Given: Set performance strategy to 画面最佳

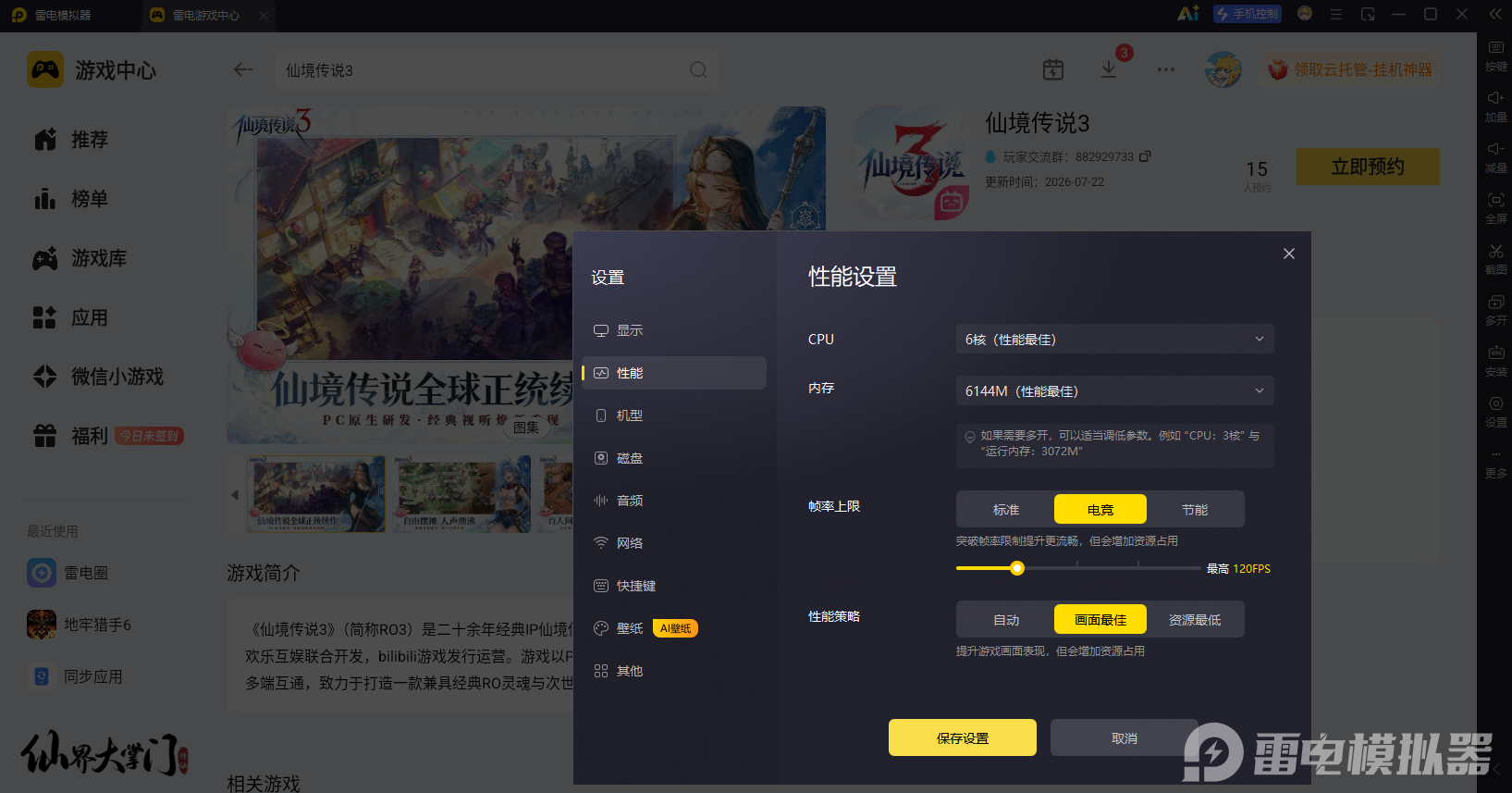Looking at the screenshot, I should (x=1100, y=619).
